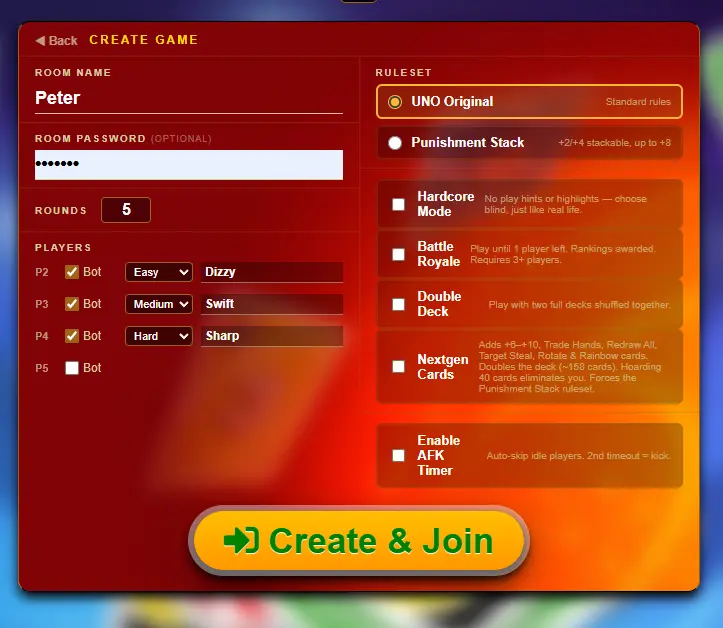Uncheck the P2 Bot checkbox
The image size is (723, 628).
(72, 272)
